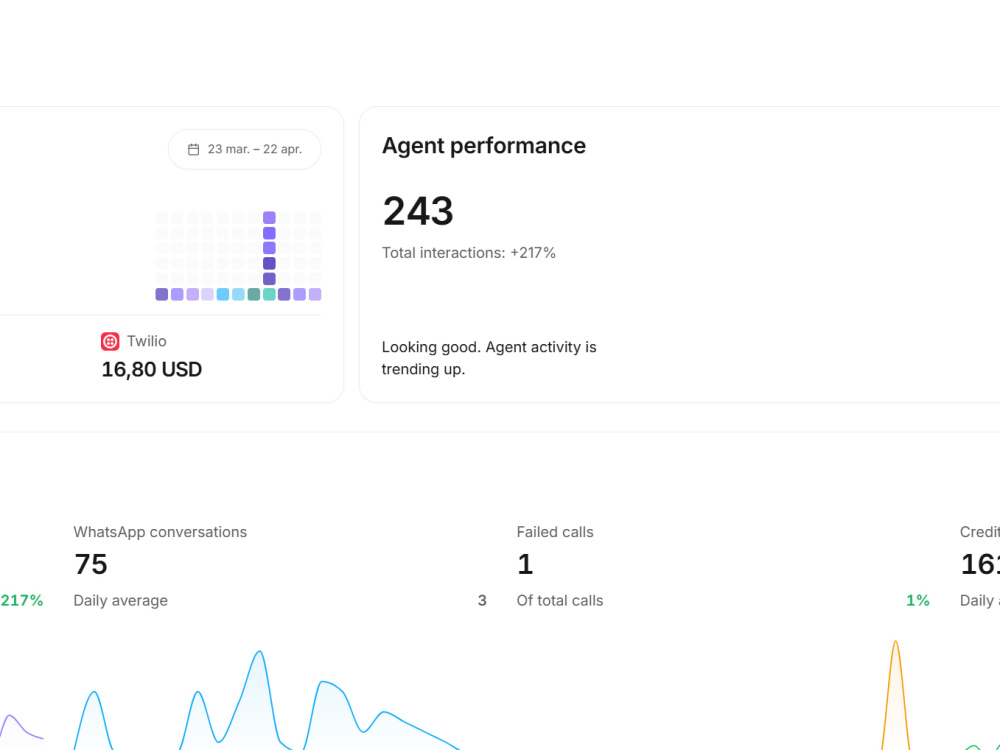Select the Twilio provider label
Viewport: 1000px width, 750px height.
(147, 341)
